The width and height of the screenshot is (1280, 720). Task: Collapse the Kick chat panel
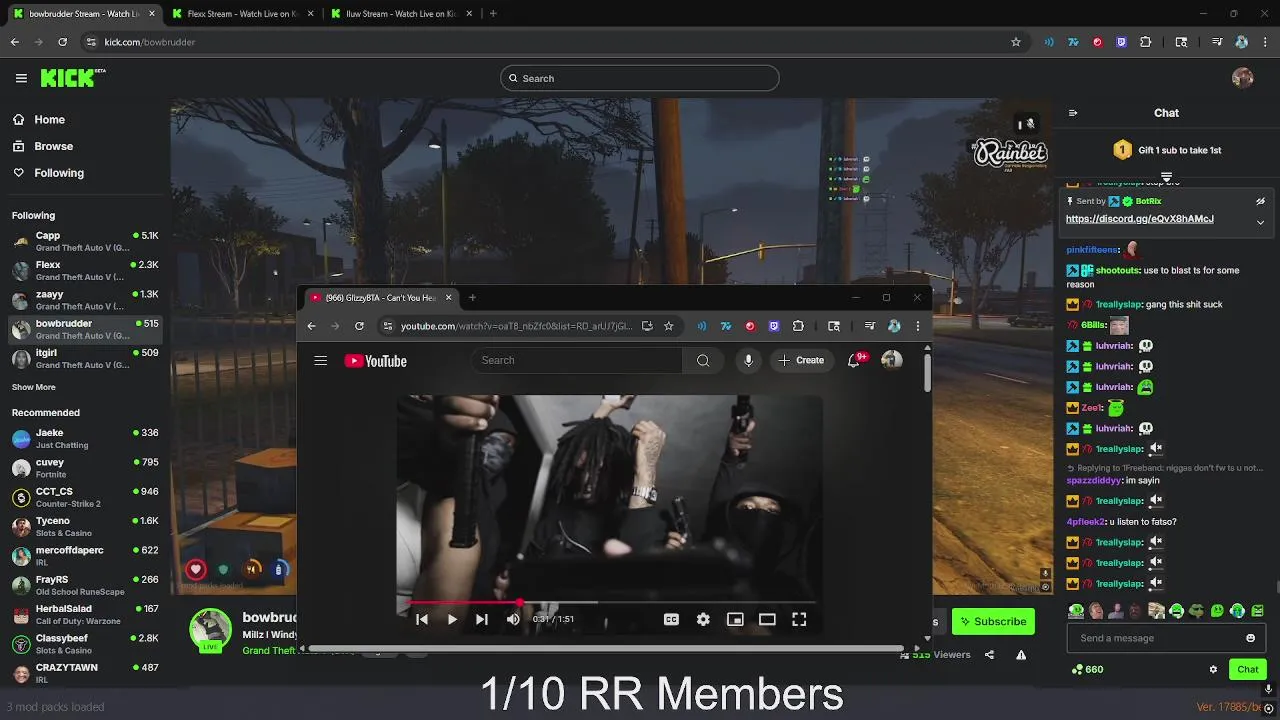click(x=1073, y=113)
